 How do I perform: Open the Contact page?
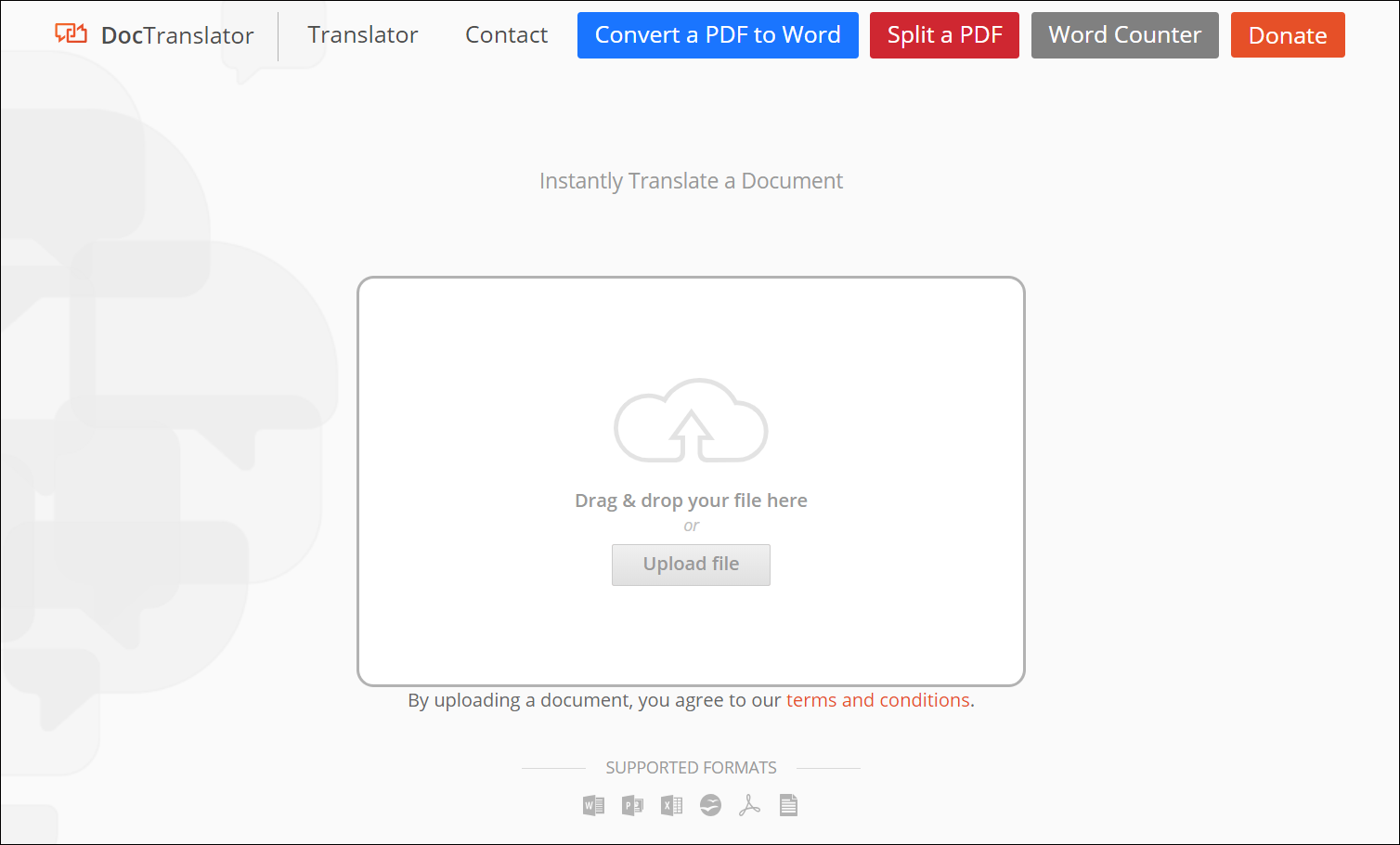[x=506, y=35]
